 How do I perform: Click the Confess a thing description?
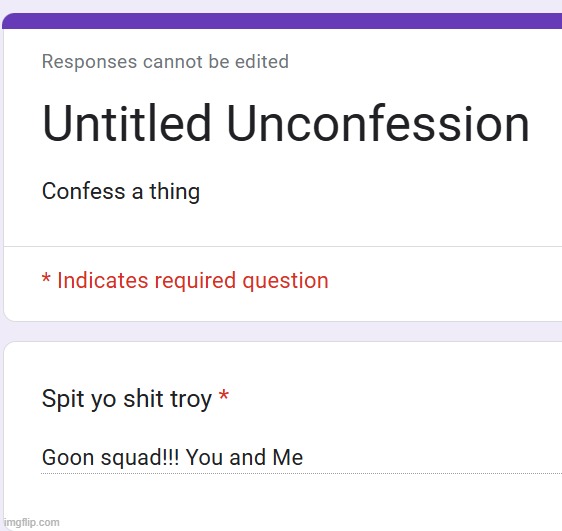click(x=121, y=192)
